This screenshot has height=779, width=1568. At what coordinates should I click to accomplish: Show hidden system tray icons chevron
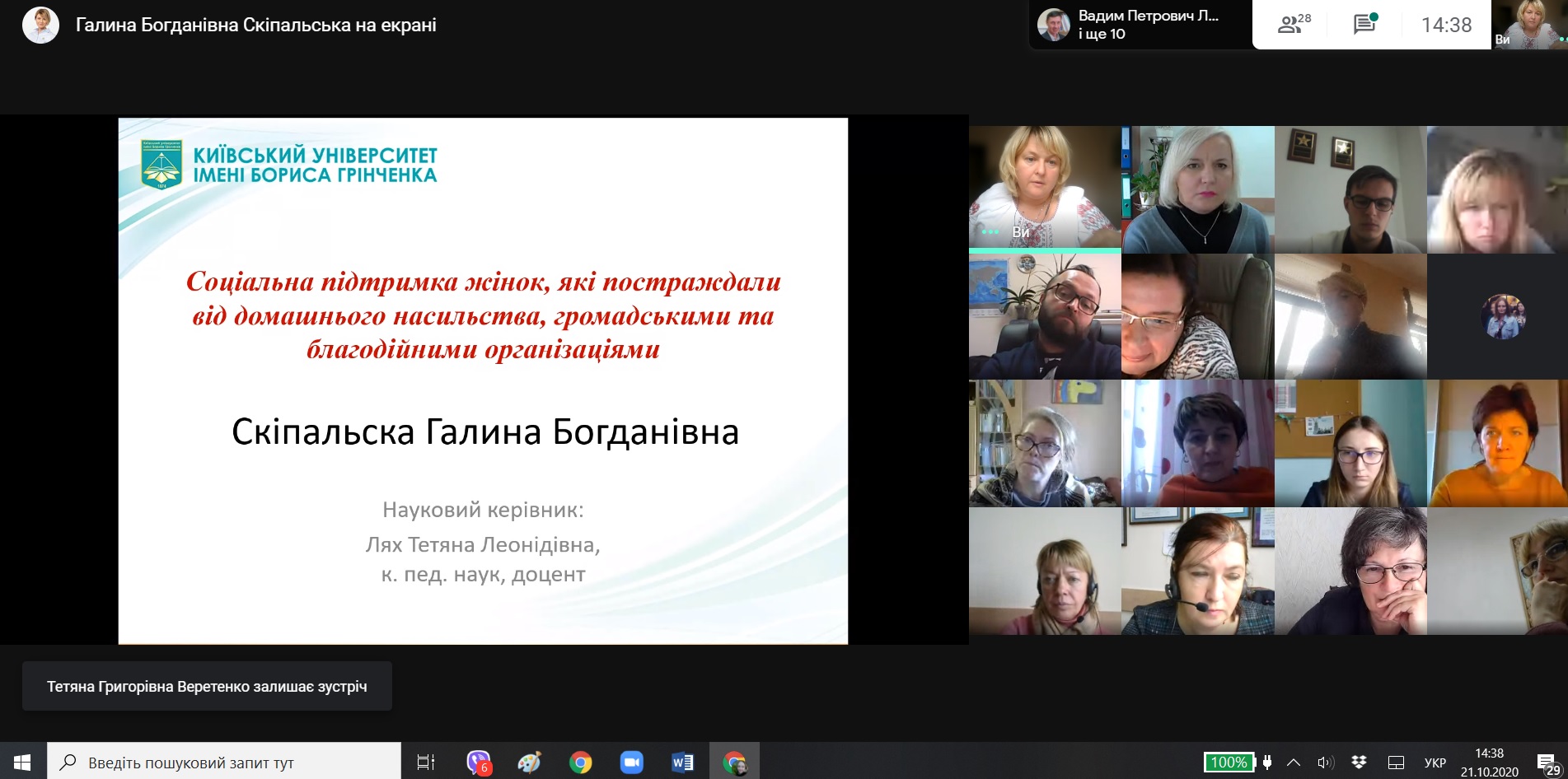pyautogui.click(x=1294, y=763)
